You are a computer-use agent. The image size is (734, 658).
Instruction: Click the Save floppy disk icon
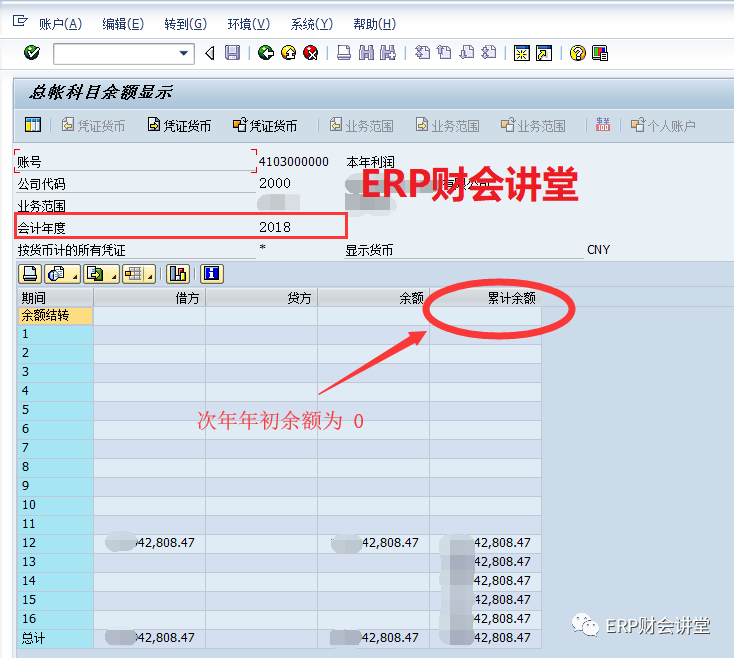[232, 53]
